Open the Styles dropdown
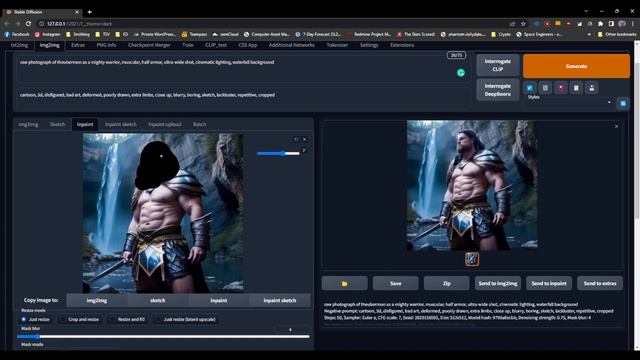Screen dimensions: 640x360 [570, 102]
